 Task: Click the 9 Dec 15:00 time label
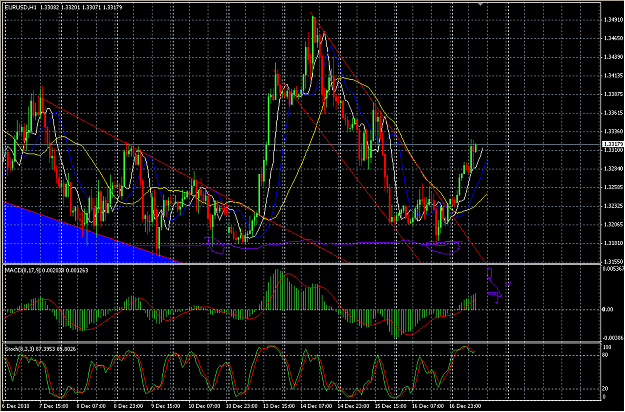point(165,406)
